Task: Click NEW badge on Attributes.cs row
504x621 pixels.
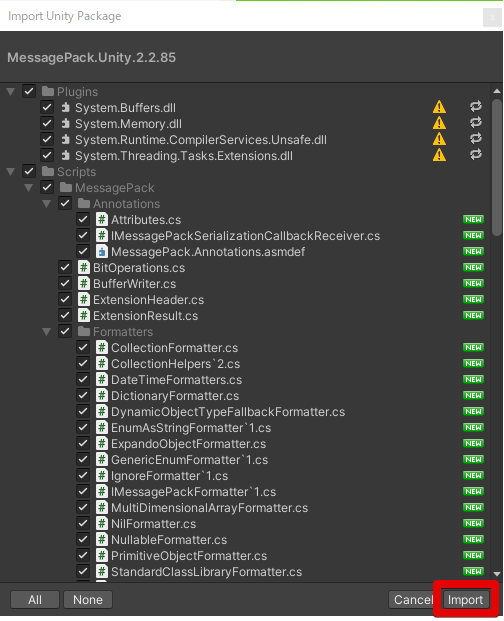Action: click(x=474, y=219)
